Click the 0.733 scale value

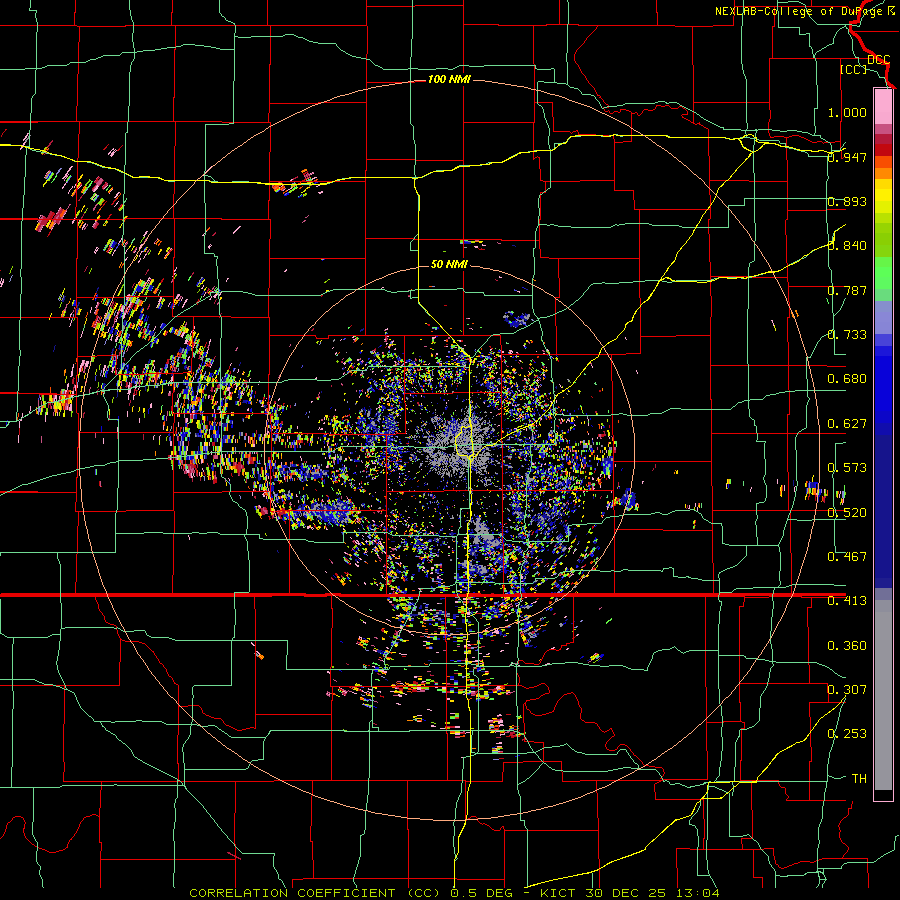tap(847, 334)
